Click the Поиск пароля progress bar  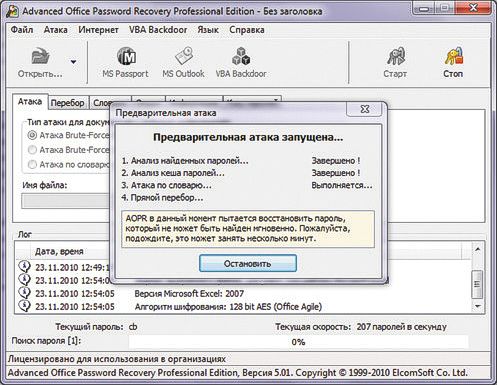point(298,342)
